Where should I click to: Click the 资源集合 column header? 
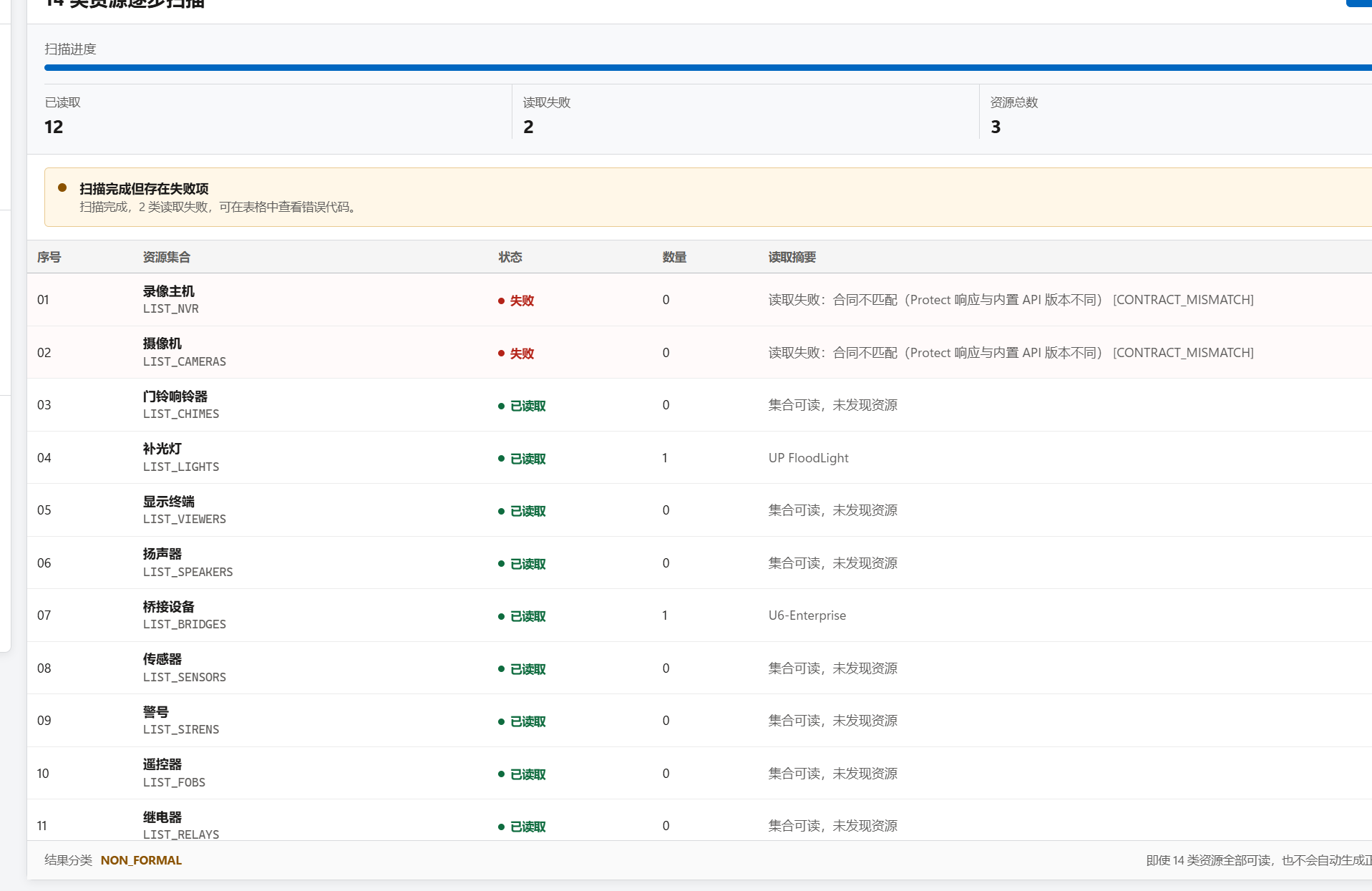point(167,257)
